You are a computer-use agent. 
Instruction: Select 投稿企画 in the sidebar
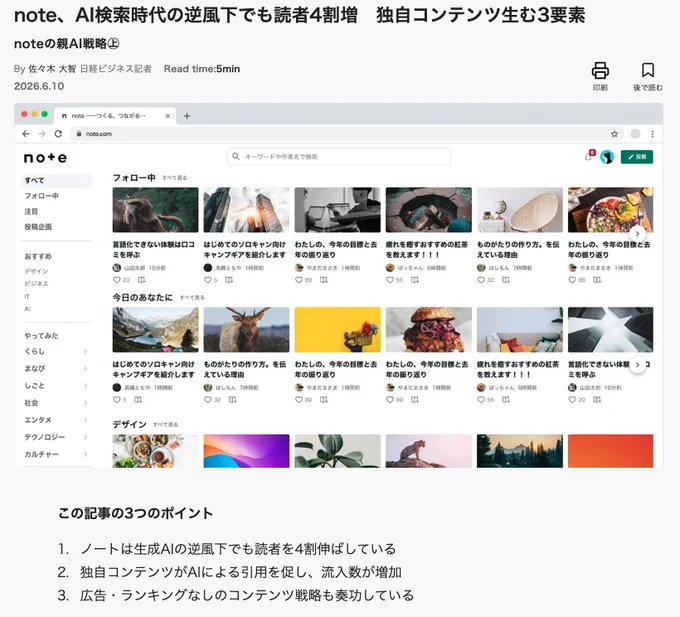[38, 227]
